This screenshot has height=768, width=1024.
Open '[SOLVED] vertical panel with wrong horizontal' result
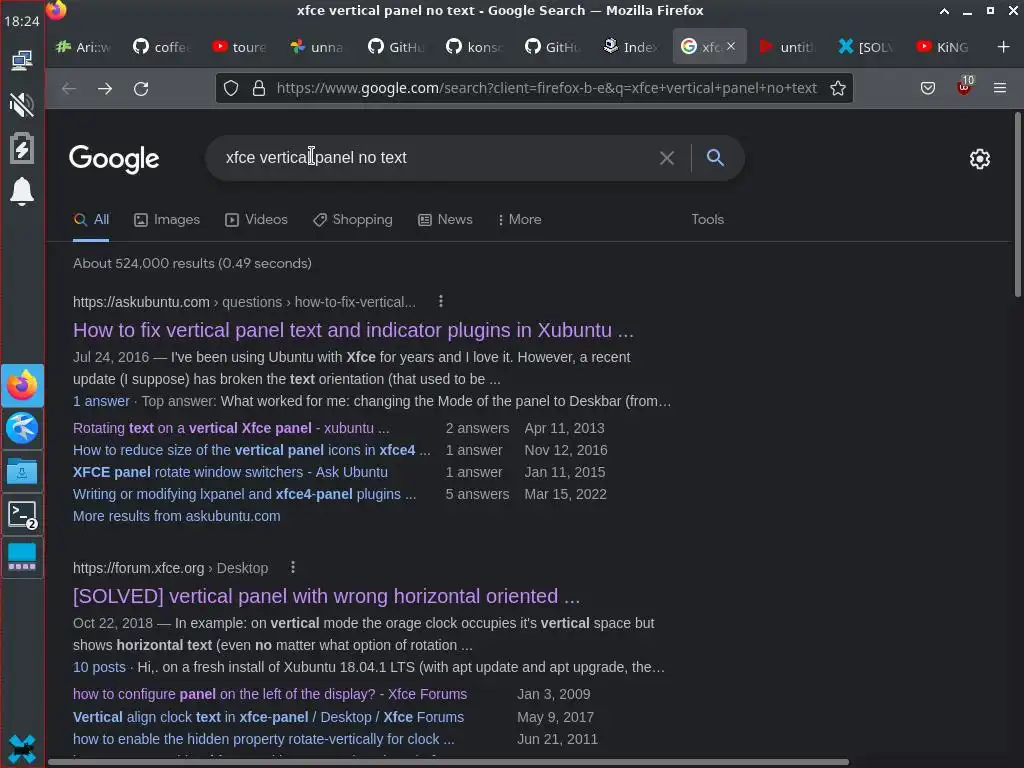327,596
